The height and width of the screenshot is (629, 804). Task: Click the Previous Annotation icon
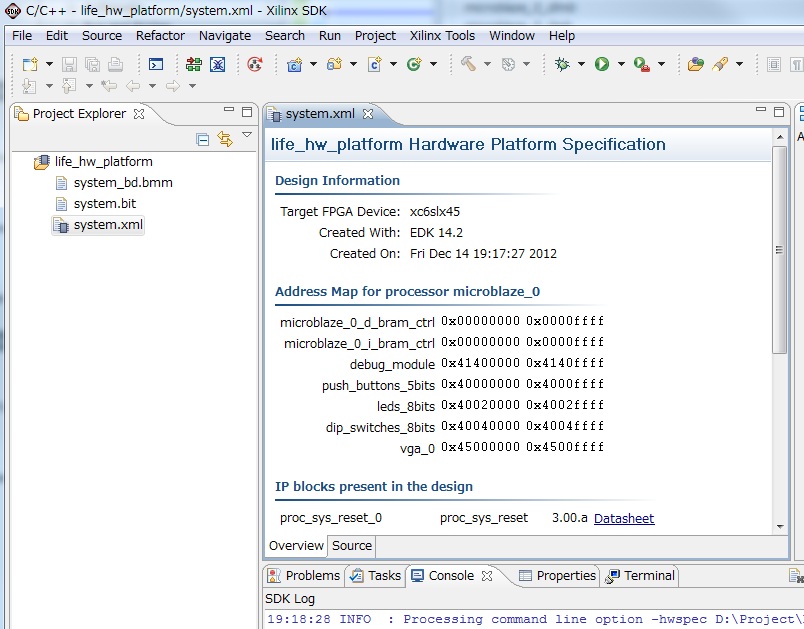69,86
